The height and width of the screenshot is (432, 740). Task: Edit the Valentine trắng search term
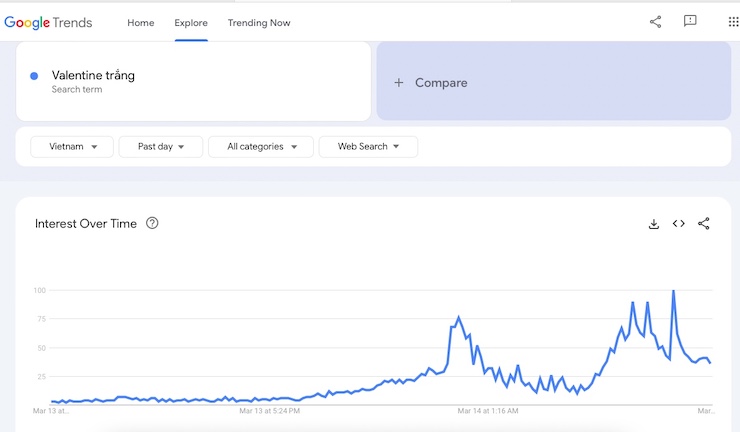93,75
